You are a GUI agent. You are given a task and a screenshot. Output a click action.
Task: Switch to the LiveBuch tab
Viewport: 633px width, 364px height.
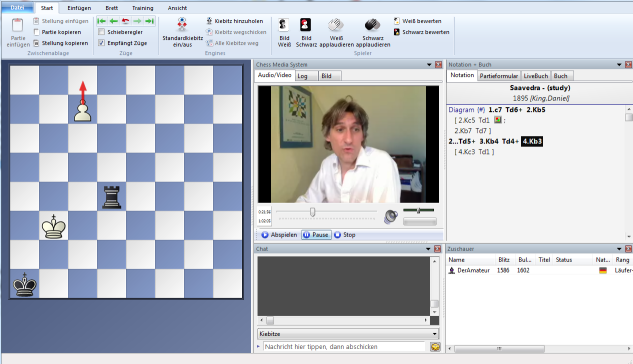coord(536,76)
